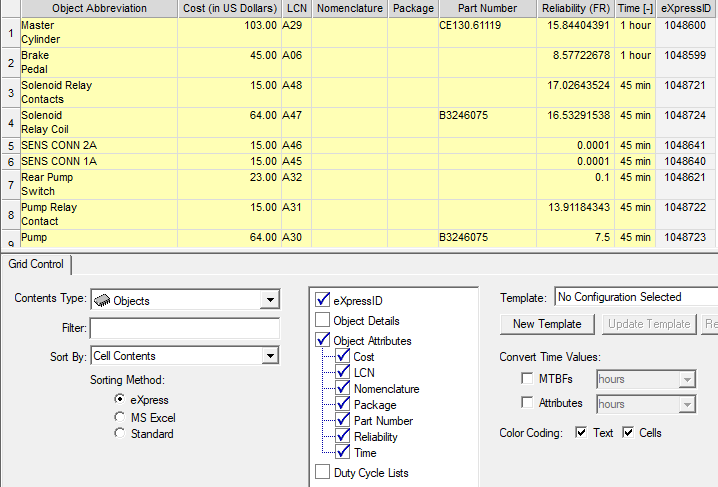Uncheck the eXpressID checkbox
This screenshot has width=718, height=487.
(322, 299)
